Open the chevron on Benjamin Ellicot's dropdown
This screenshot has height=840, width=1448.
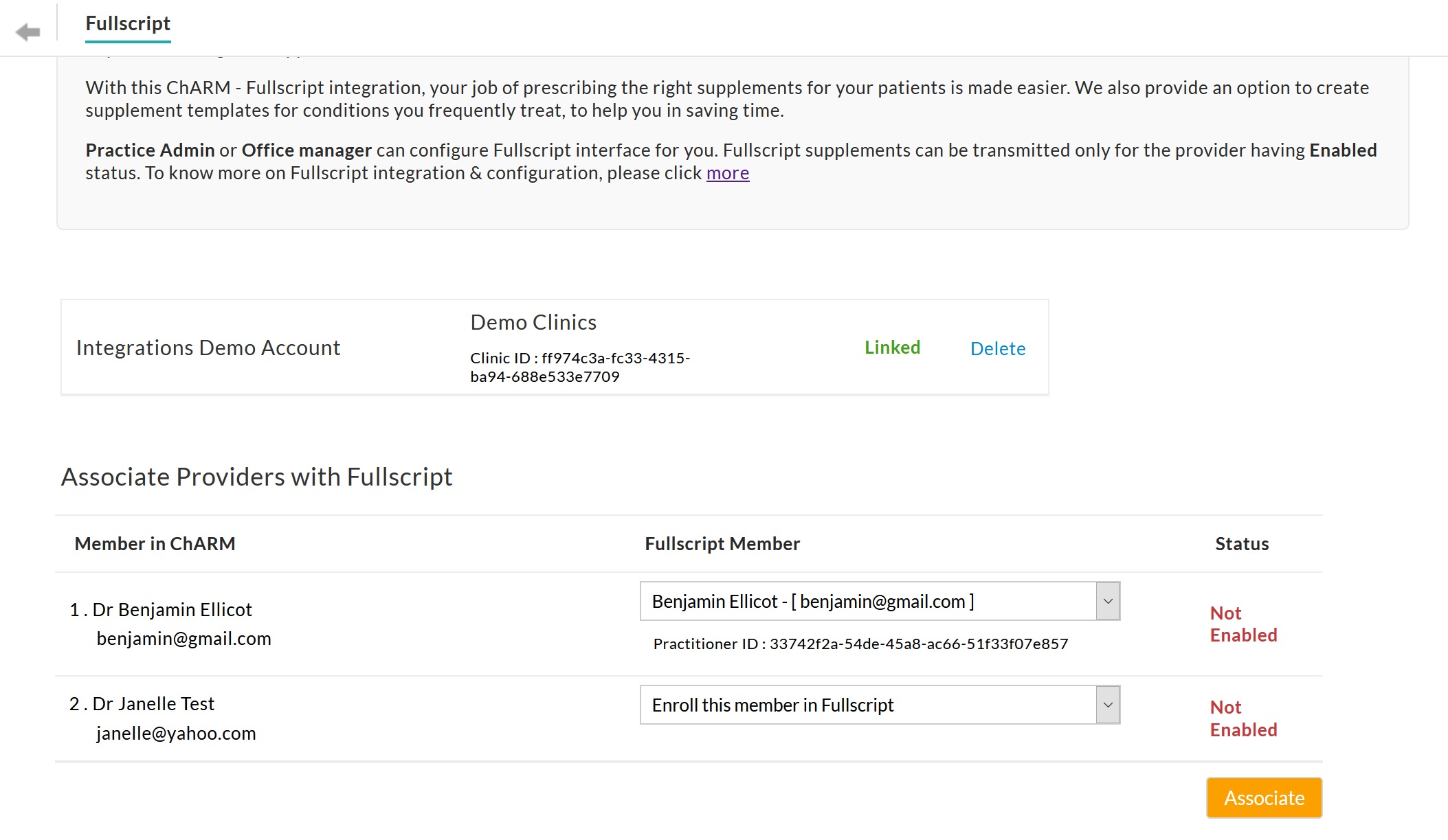tap(1107, 601)
